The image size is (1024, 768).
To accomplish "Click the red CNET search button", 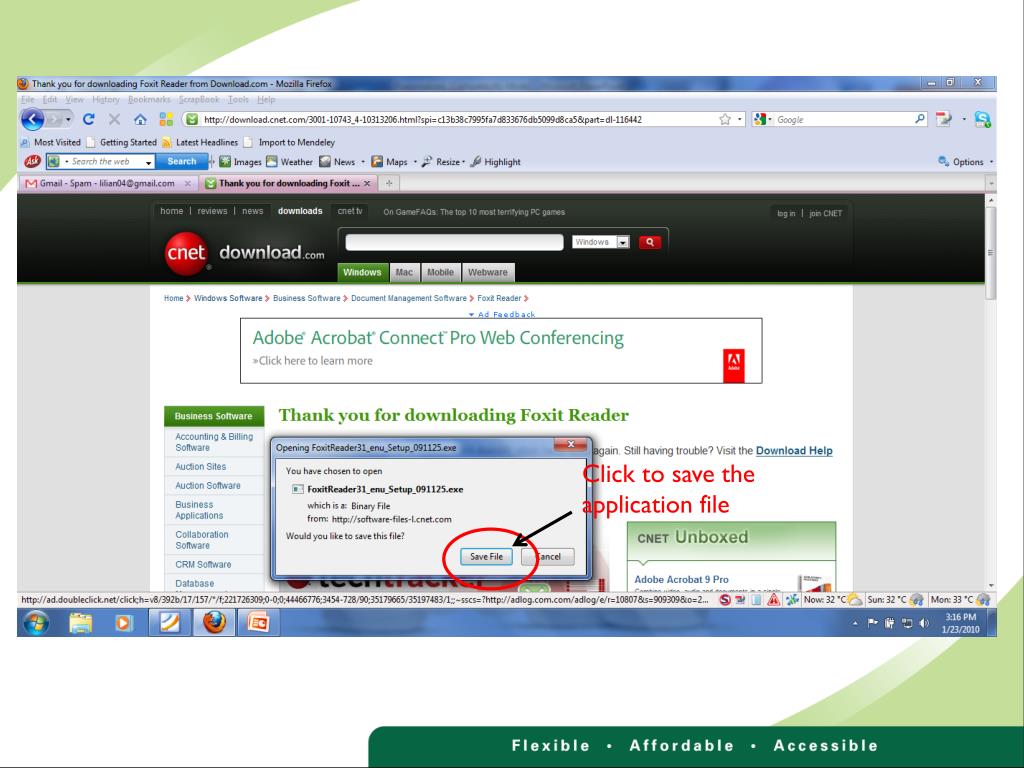I will coord(649,242).
